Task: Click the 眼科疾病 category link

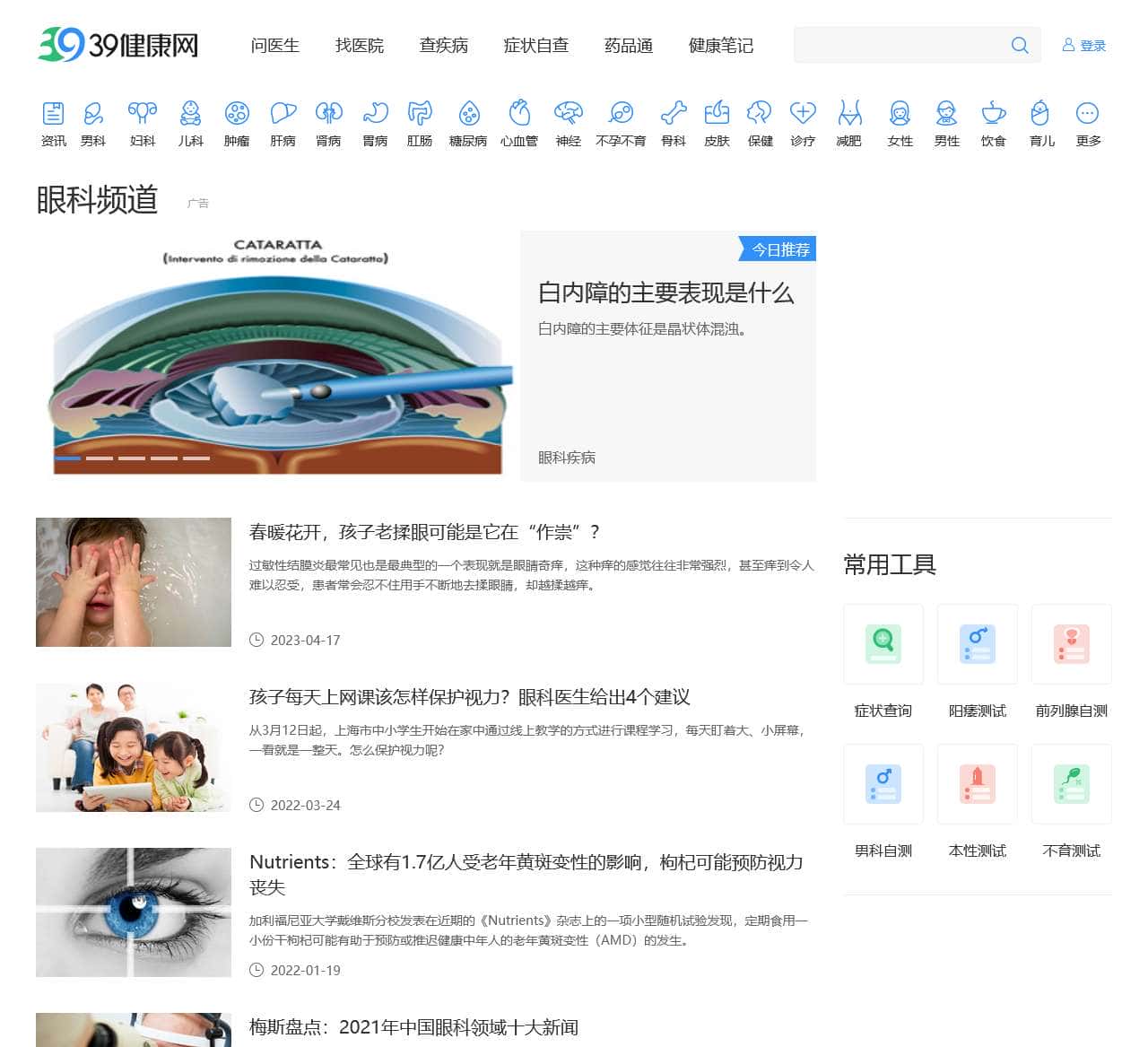Action: pyautogui.click(x=566, y=458)
